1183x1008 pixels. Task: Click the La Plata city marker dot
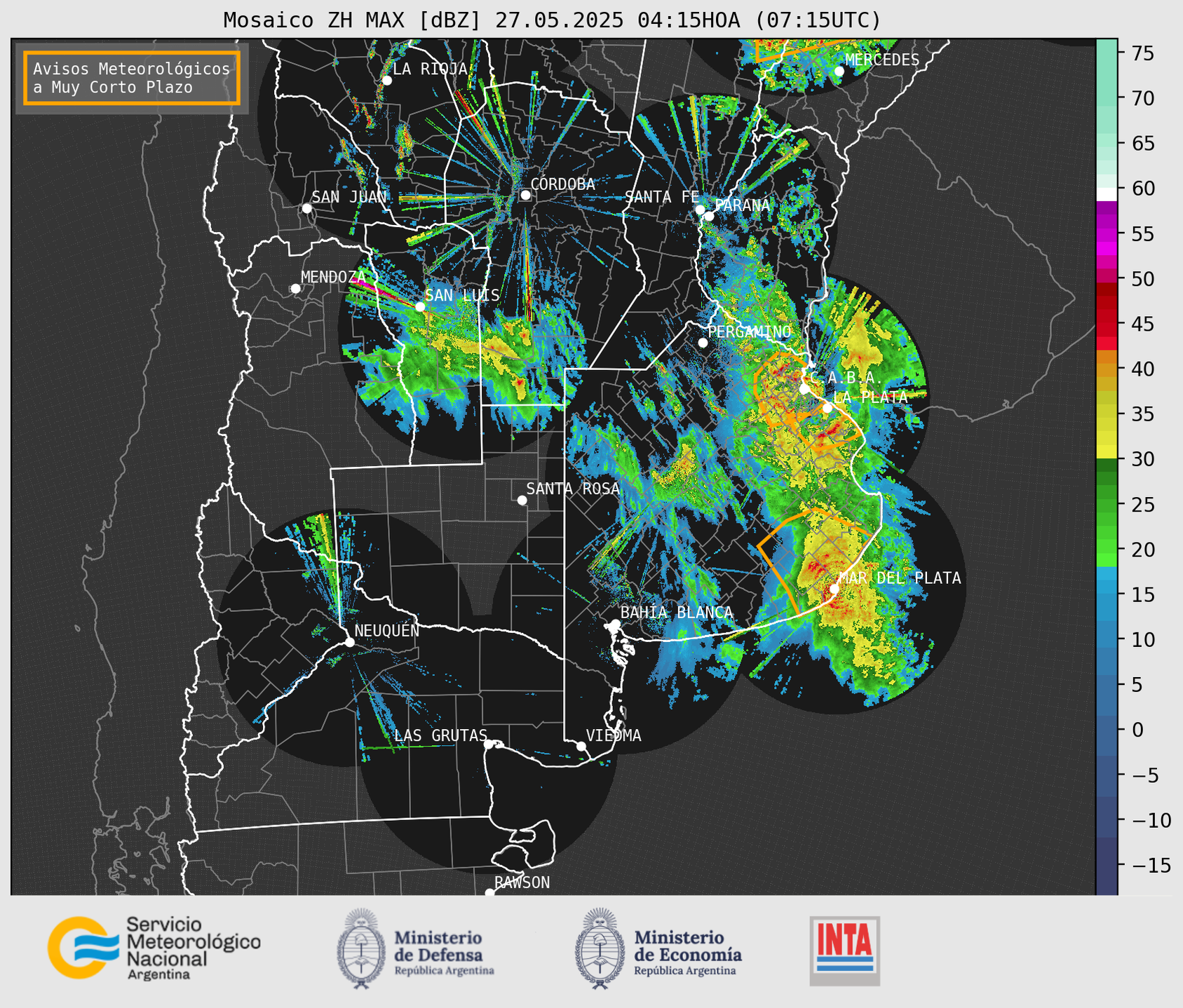827,408
